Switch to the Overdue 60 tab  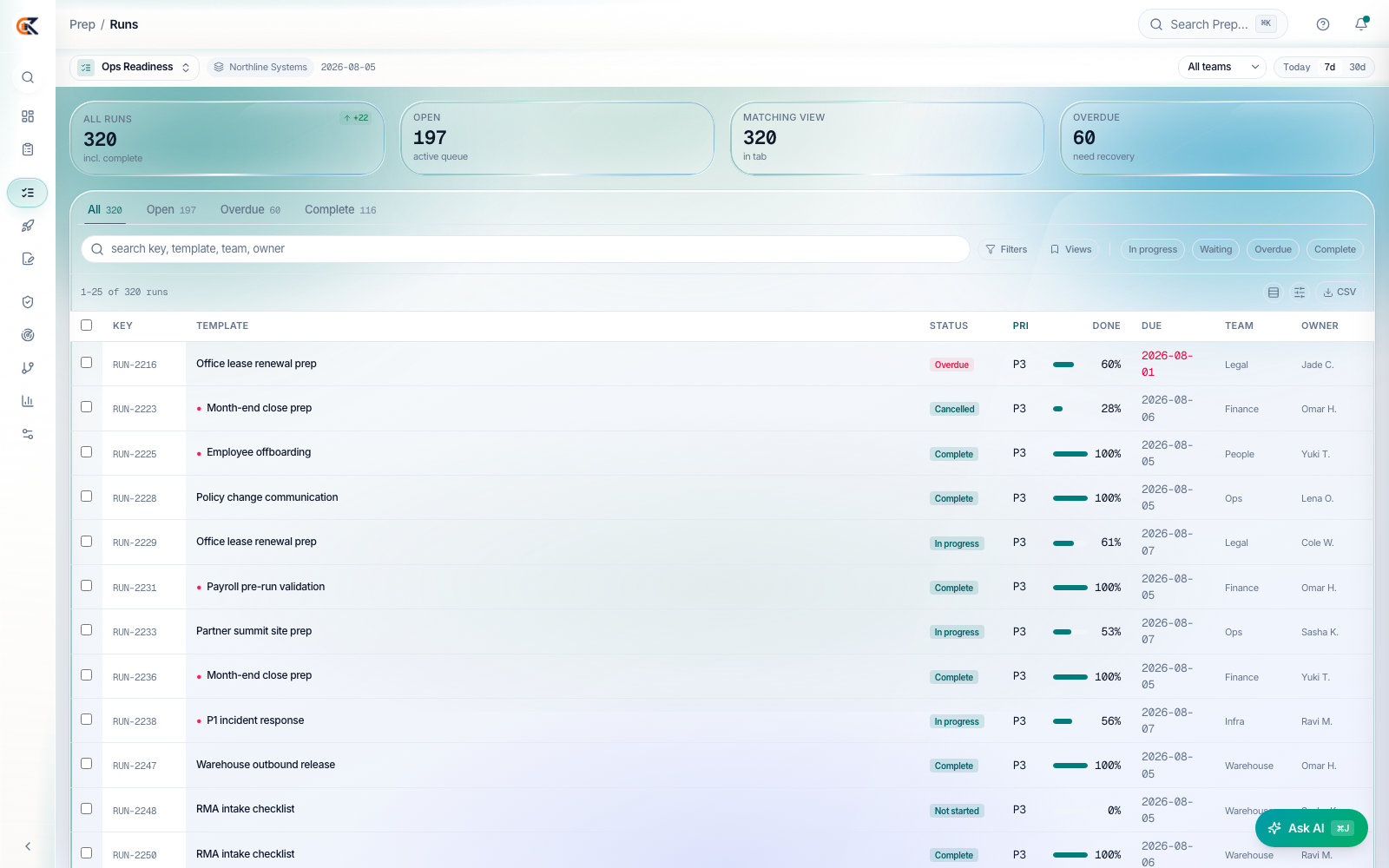(x=250, y=210)
